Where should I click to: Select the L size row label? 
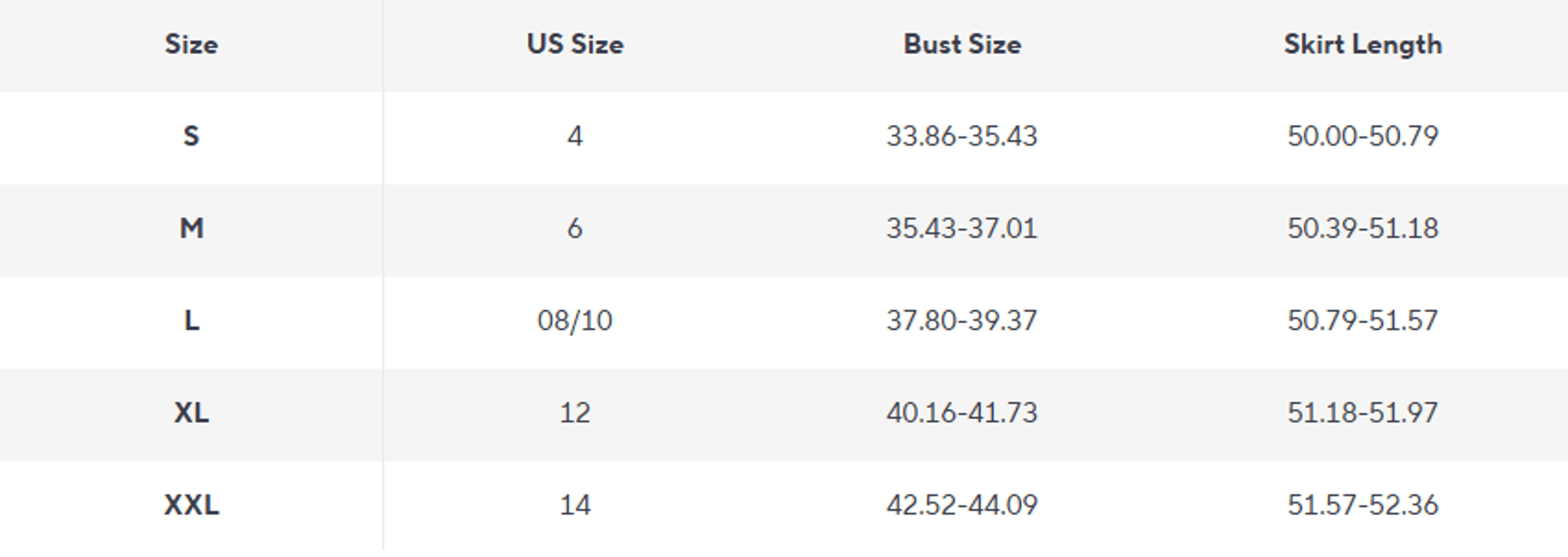pos(191,320)
